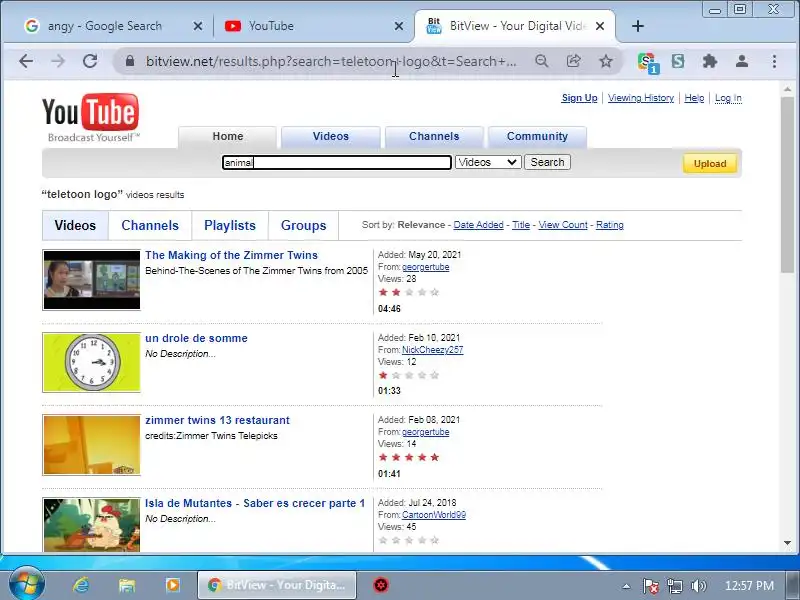Visit uploader CartoonWorld99's profile
The width and height of the screenshot is (800, 600).
point(434,515)
